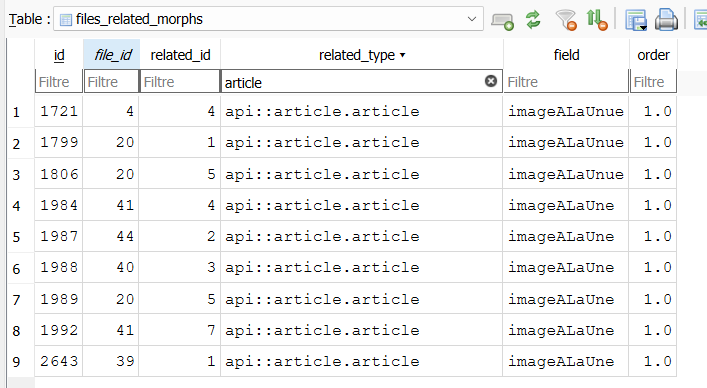
Task: Clear all column filters
Action: tap(566, 20)
